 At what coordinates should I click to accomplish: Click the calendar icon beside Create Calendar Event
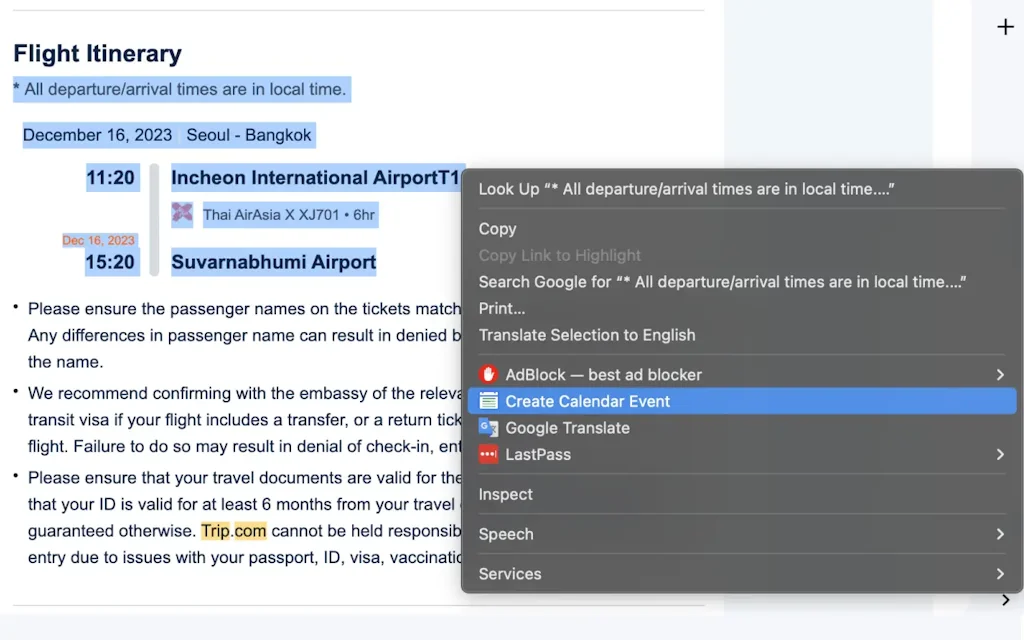click(x=490, y=401)
